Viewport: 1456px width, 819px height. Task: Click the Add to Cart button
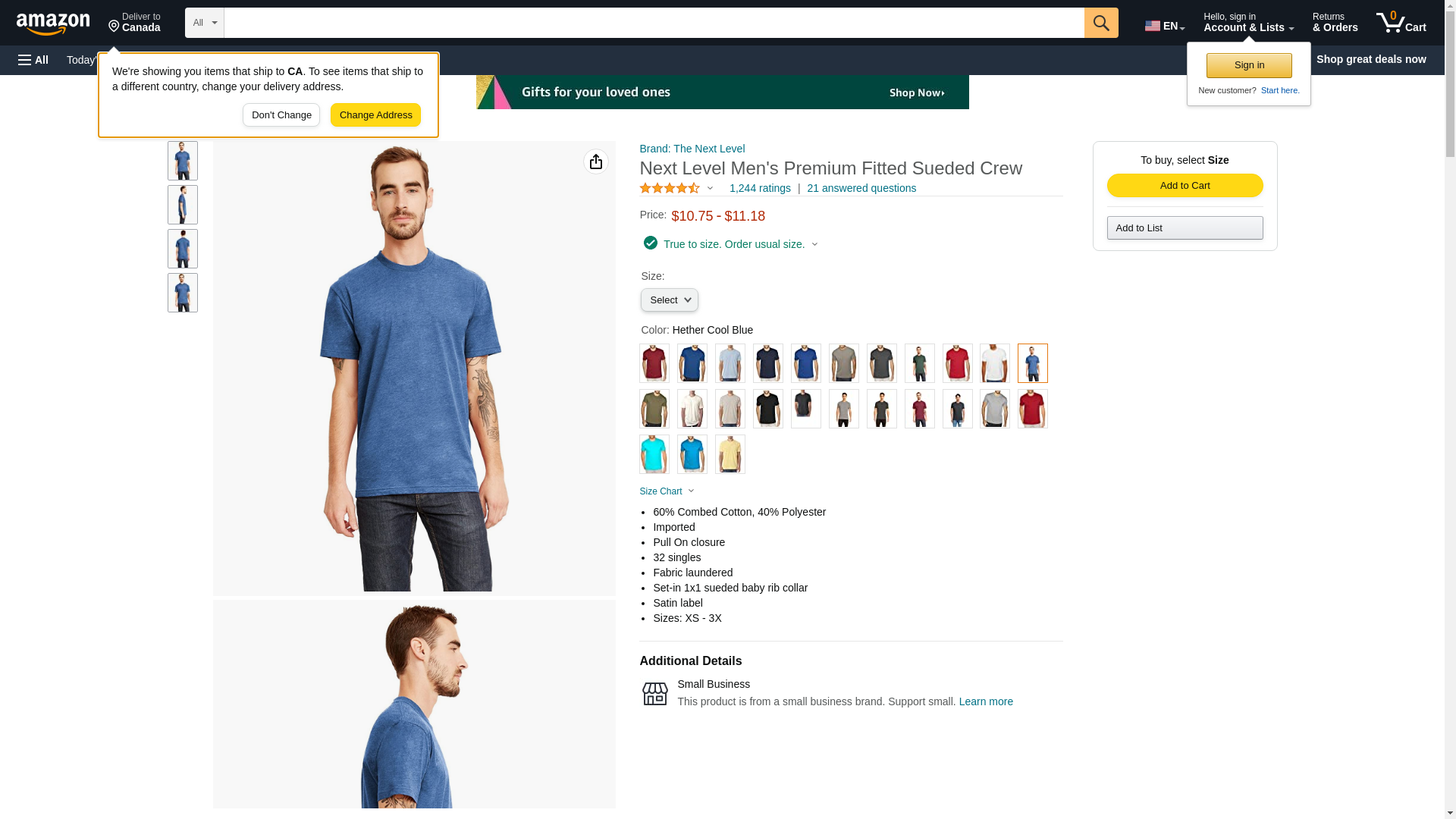click(x=1185, y=186)
